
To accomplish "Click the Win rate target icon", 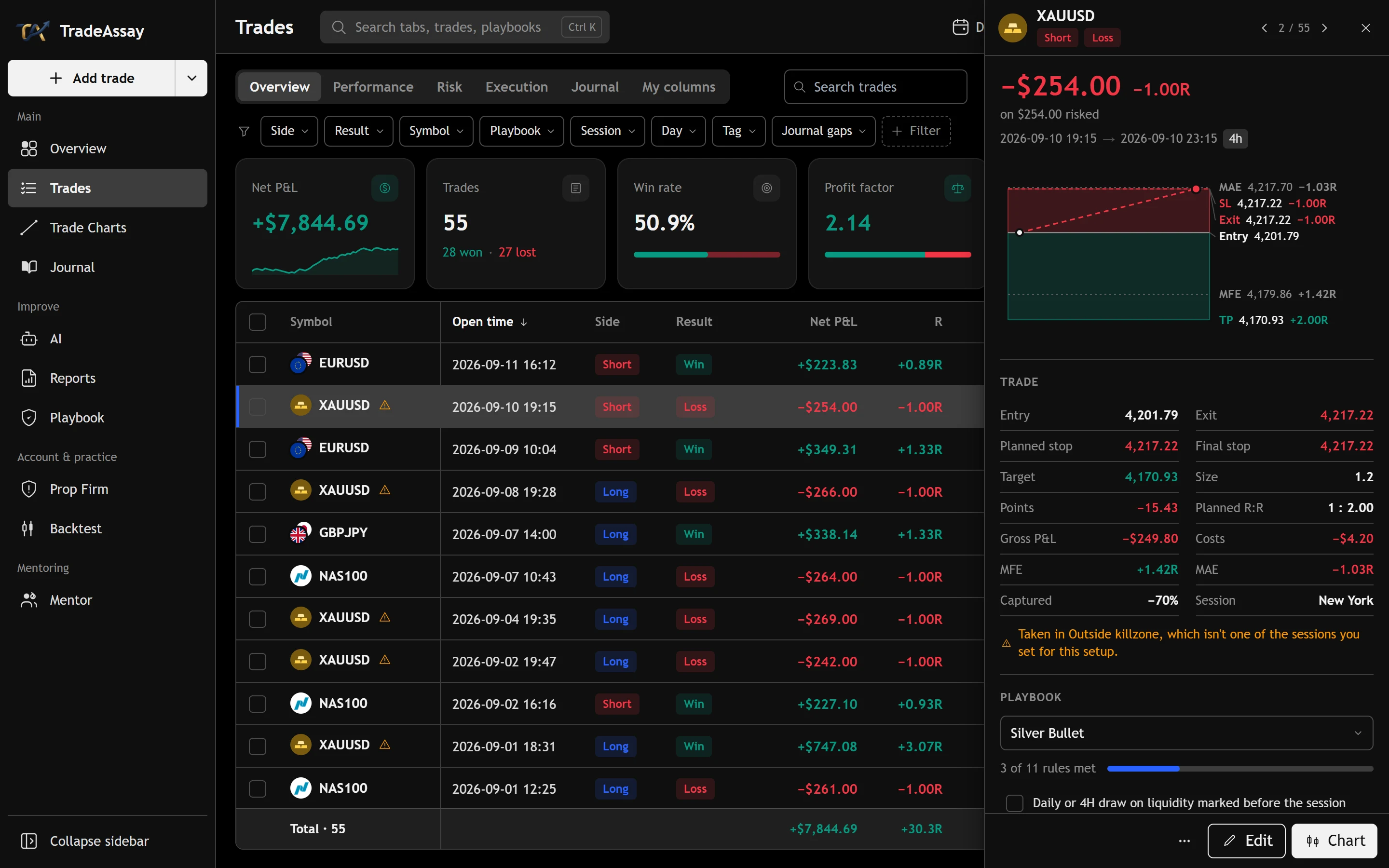I will click(767, 188).
